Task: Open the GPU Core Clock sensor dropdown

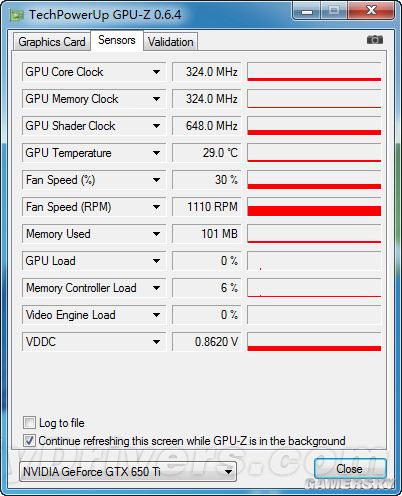Action: (156, 72)
